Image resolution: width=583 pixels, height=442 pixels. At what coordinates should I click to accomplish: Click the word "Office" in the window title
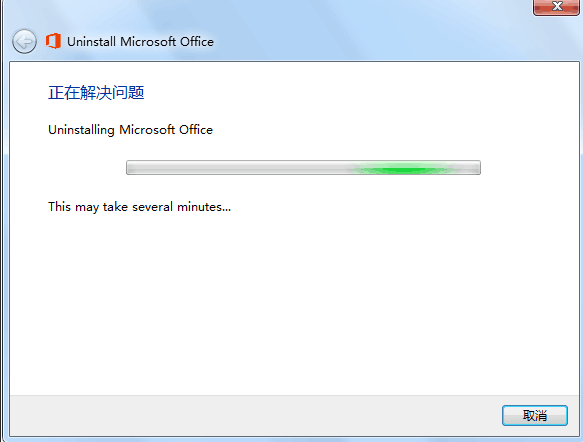pos(197,42)
